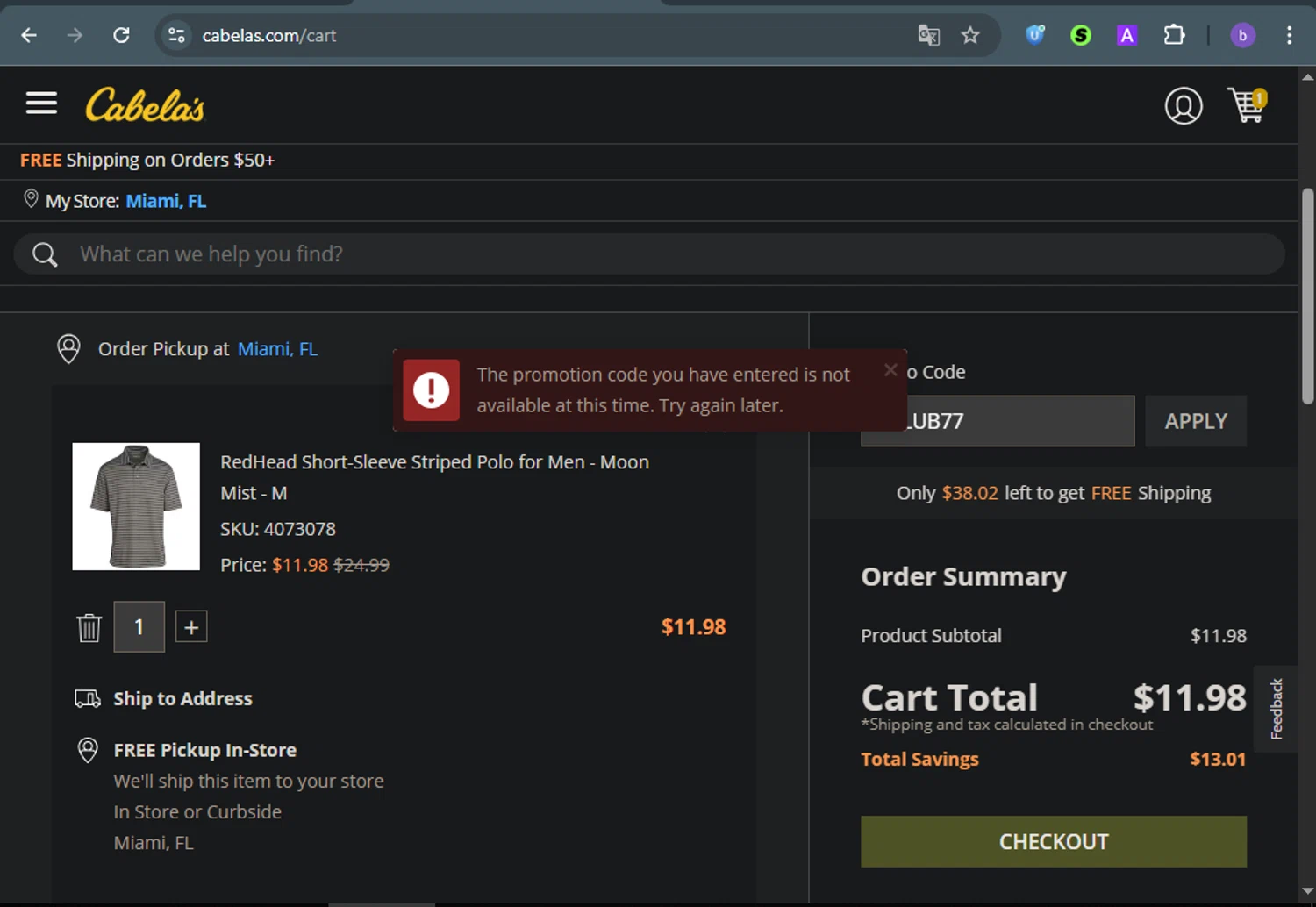Click the Cabela's logo
Viewport: 1316px width, 907px height.
click(x=145, y=105)
